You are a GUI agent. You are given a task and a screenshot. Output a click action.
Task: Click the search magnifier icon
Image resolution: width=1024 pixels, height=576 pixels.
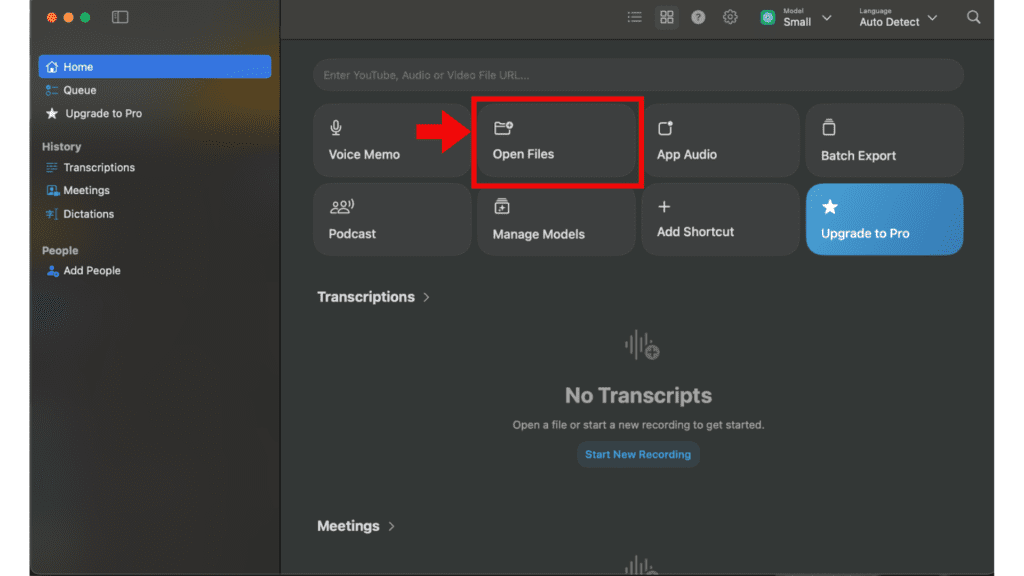pos(973,17)
